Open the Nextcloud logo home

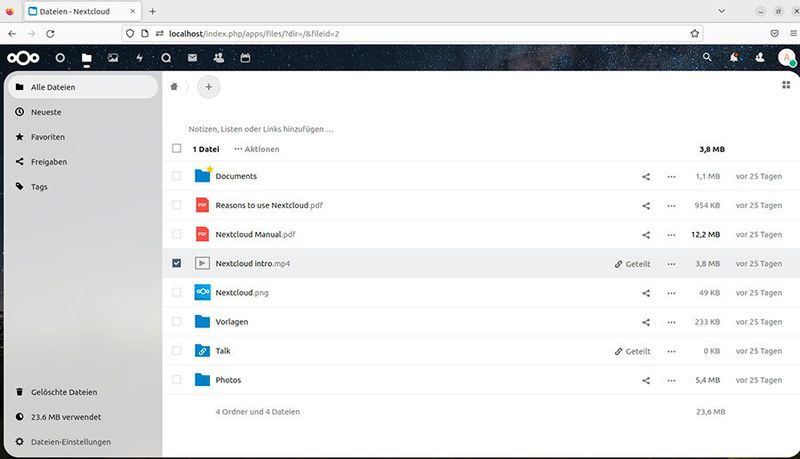point(23,58)
